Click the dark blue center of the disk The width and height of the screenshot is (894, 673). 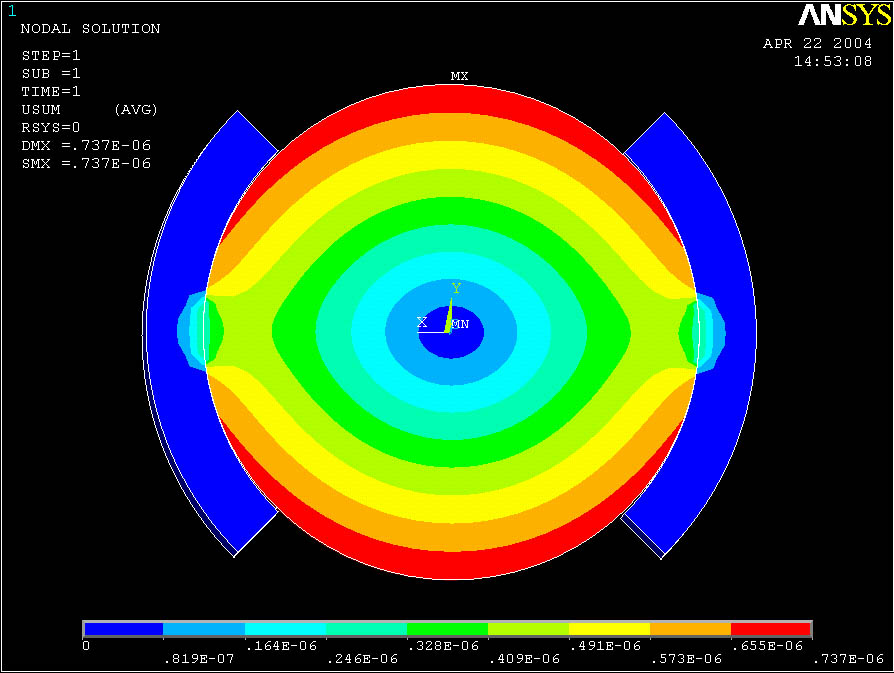click(x=451, y=333)
